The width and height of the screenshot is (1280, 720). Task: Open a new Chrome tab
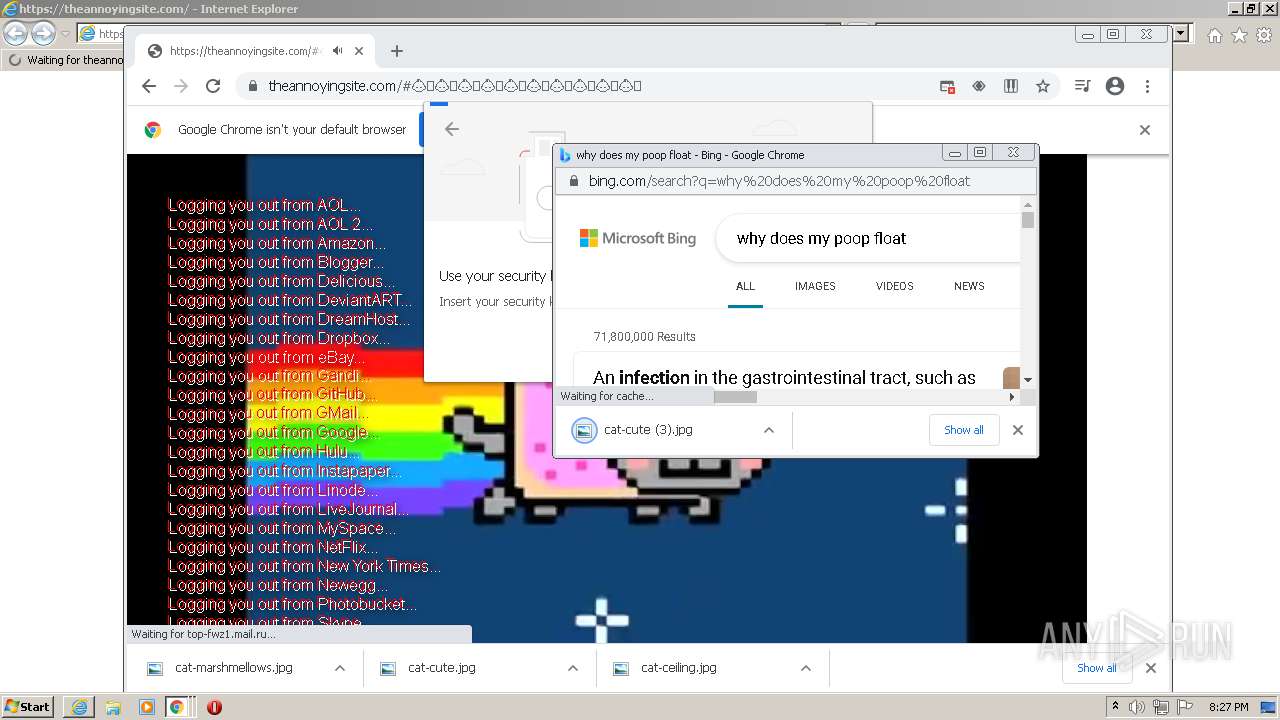click(x=397, y=51)
